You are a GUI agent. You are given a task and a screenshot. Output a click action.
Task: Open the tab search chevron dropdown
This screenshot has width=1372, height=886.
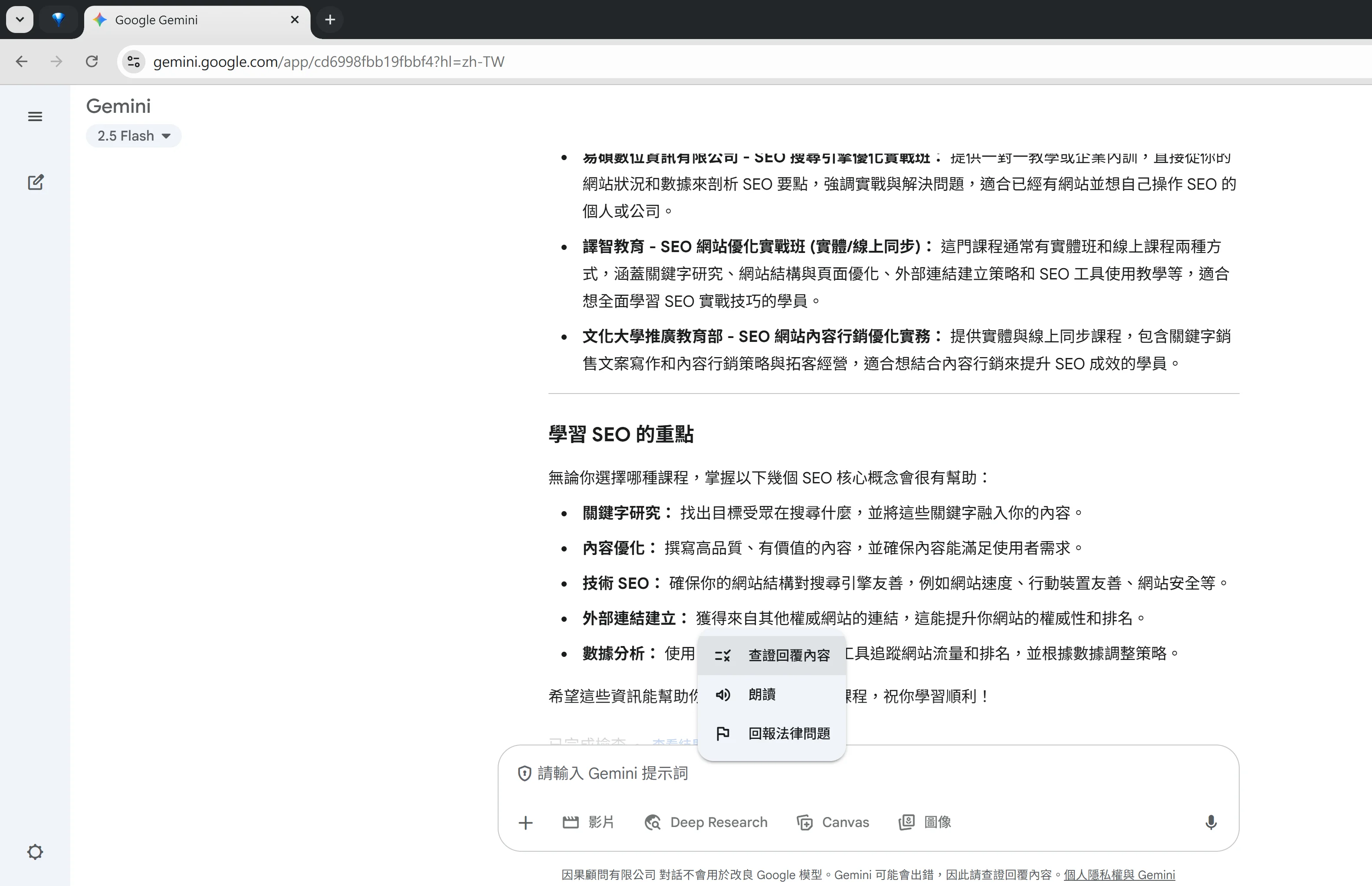click(x=20, y=20)
